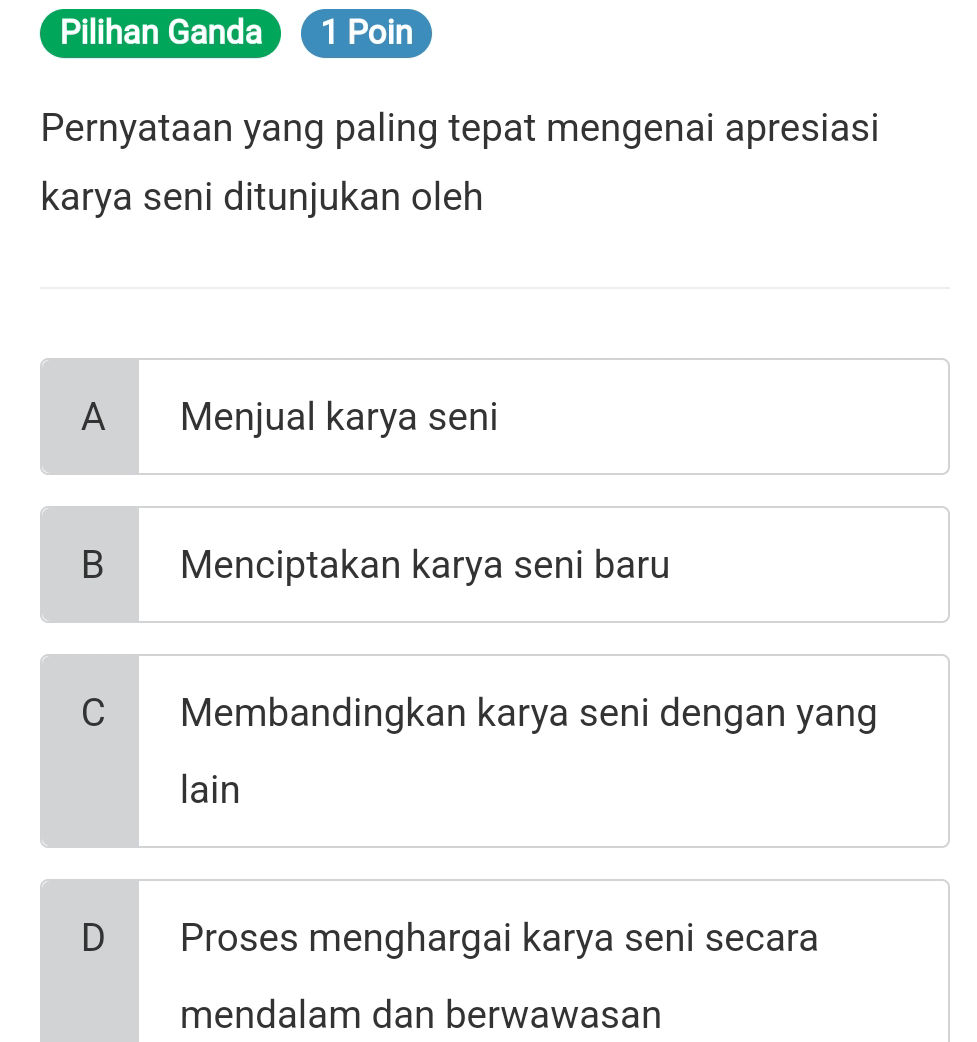Click the letter box C

coord(90,713)
